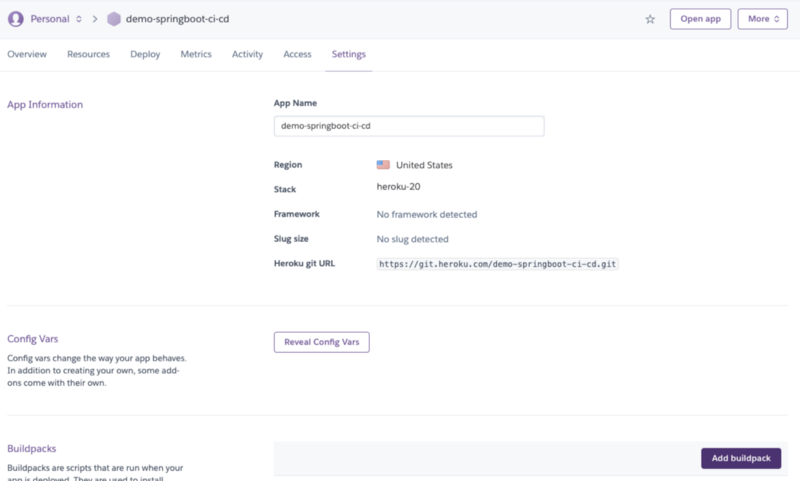Click Reveal Config Vars button

pos(322,342)
